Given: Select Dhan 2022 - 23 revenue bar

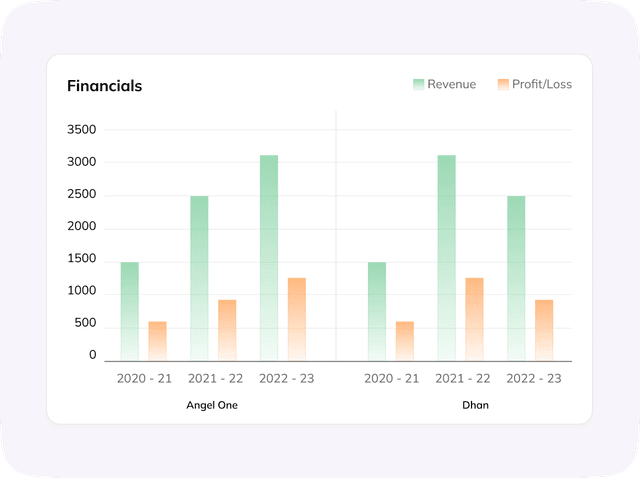Looking at the screenshot, I should point(516,278).
